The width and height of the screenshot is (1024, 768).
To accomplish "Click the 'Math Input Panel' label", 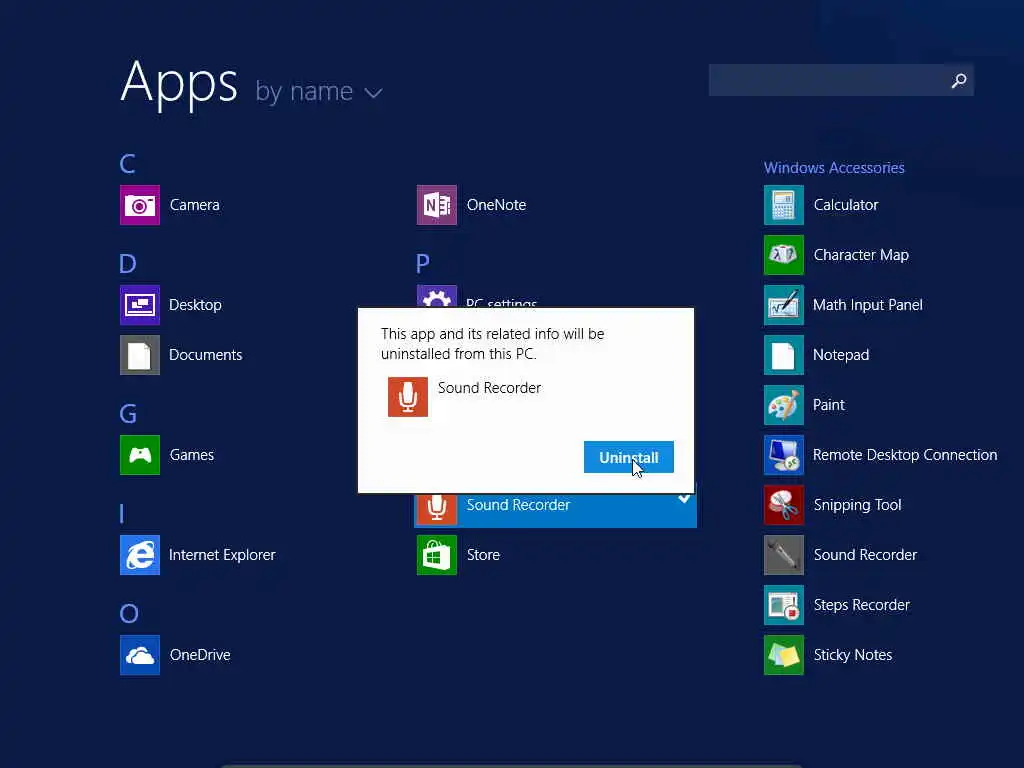I will [868, 305].
